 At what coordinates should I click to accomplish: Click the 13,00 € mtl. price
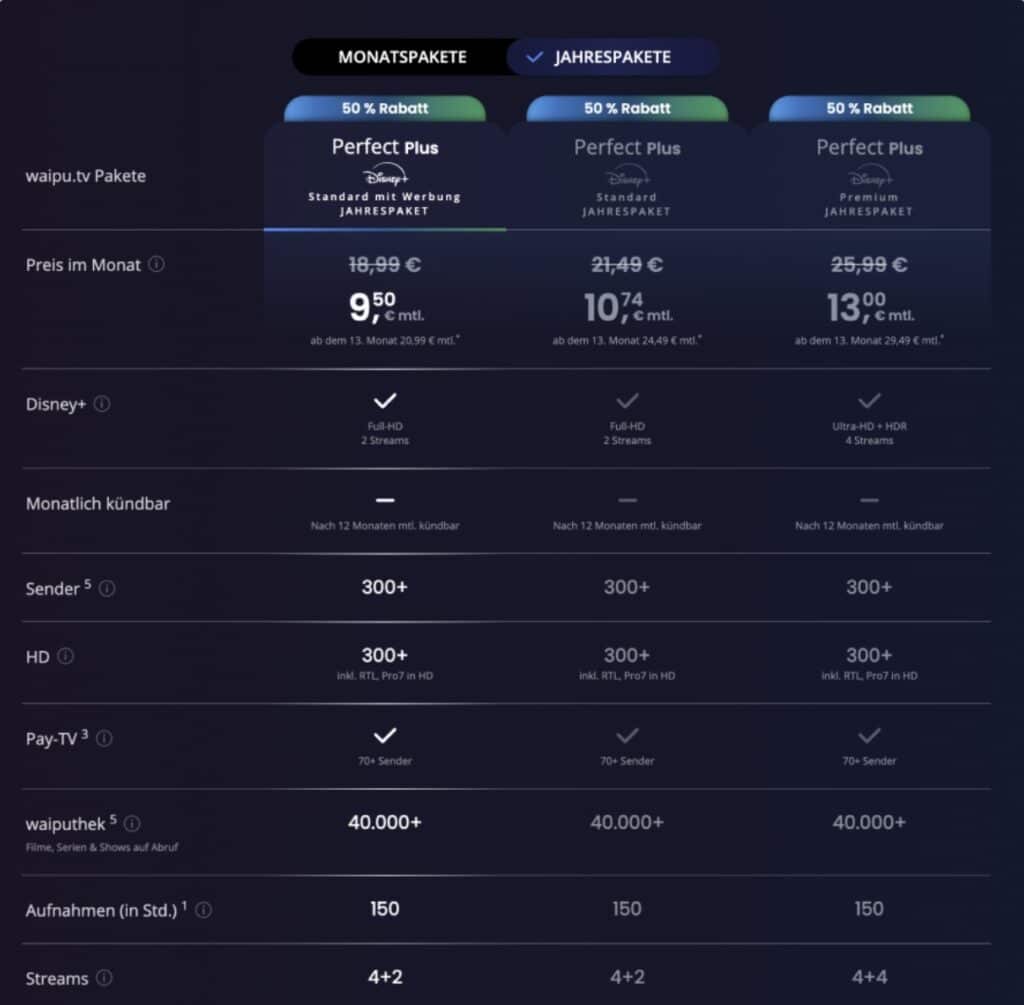pos(869,307)
